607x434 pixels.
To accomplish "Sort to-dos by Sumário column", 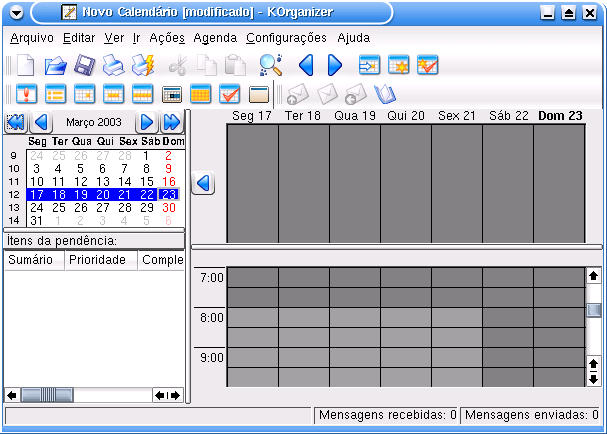I will (x=34, y=260).
